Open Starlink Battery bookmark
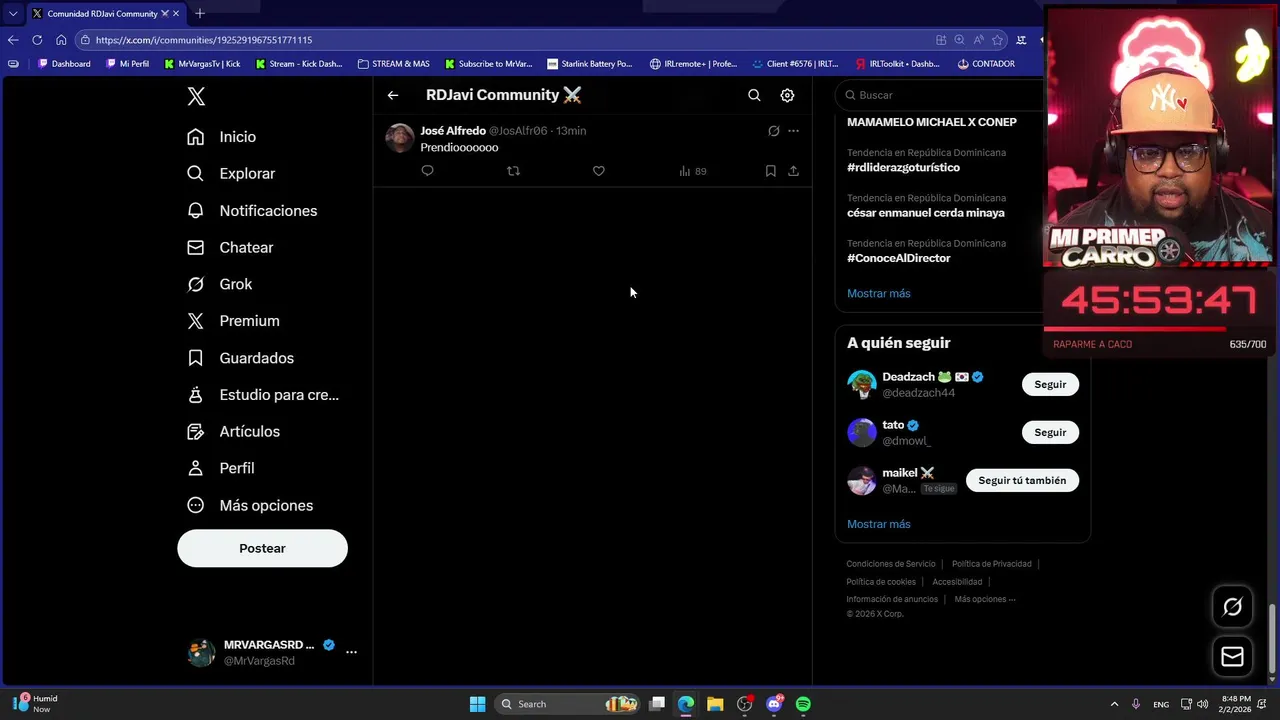The width and height of the screenshot is (1280, 720). (590, 64)
